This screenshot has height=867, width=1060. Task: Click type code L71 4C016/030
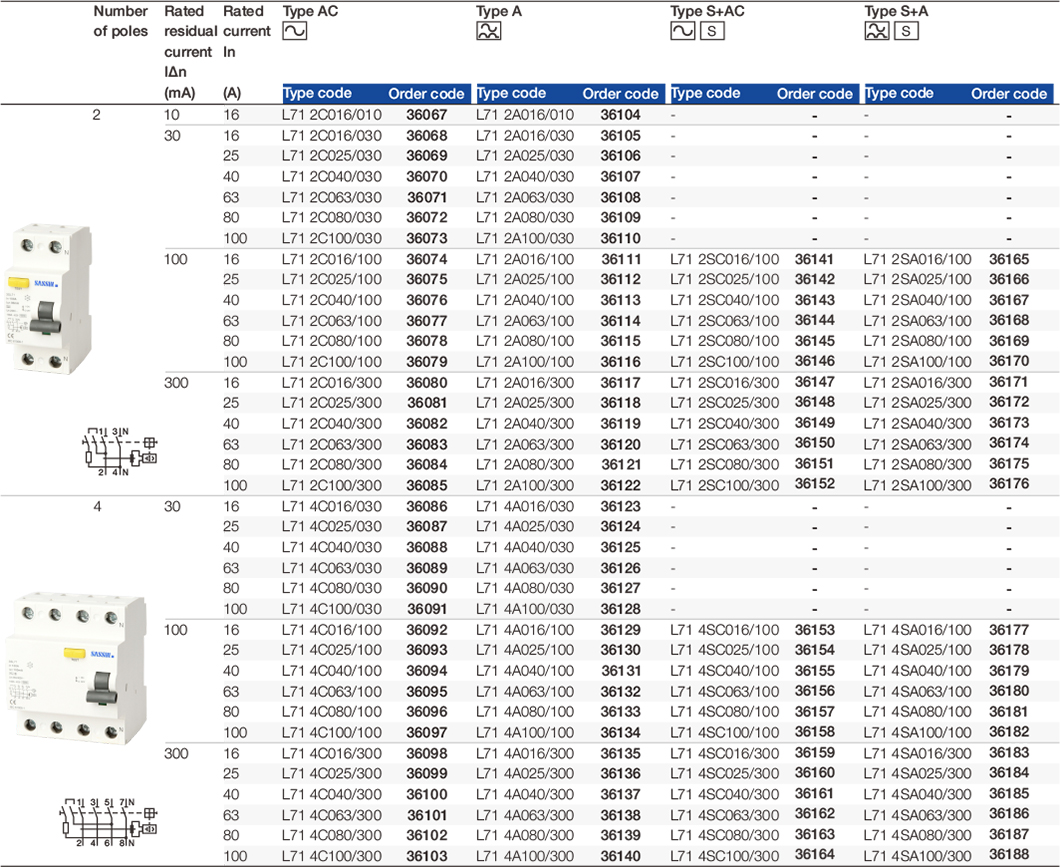coord(332,507)
